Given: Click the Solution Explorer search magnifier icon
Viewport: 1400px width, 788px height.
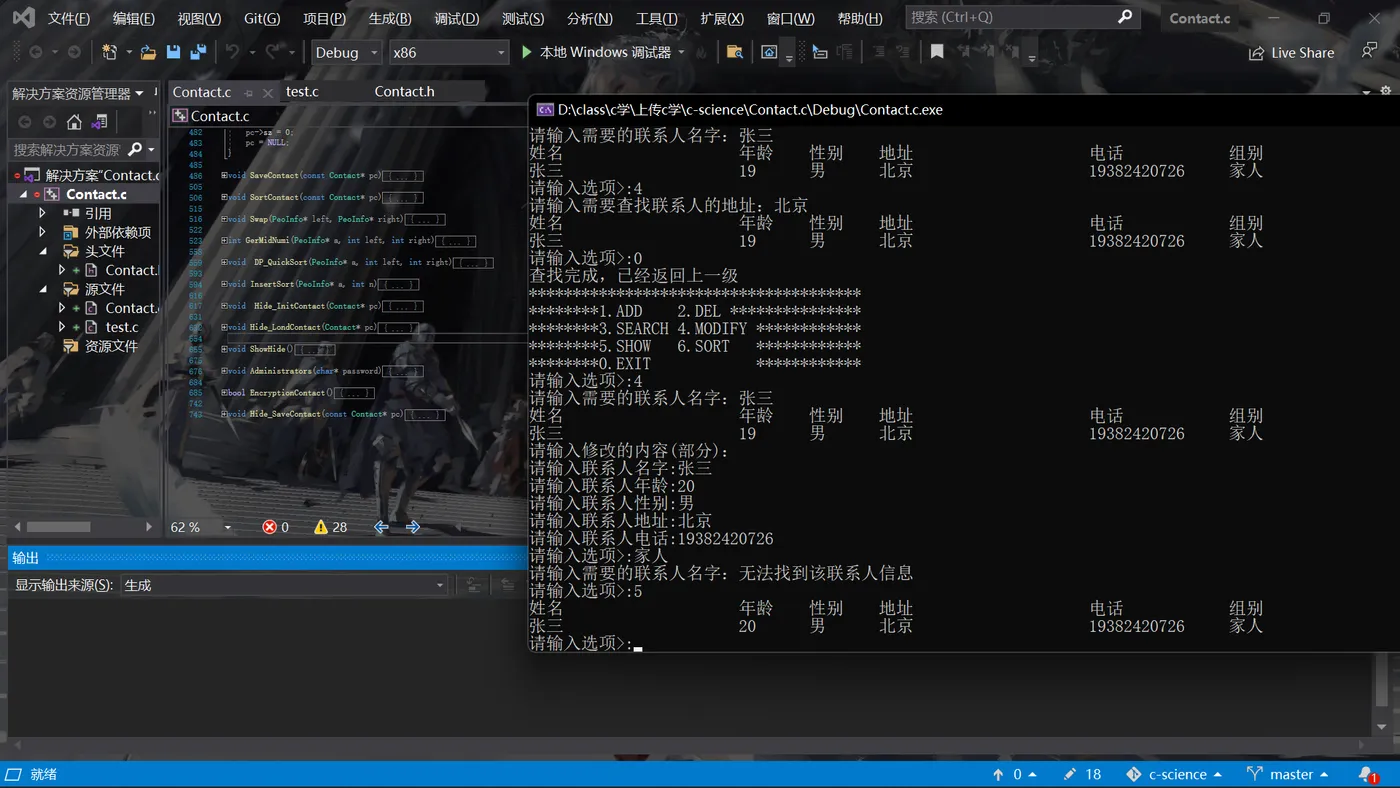Looking at the screenshot, I should (135, 149).
